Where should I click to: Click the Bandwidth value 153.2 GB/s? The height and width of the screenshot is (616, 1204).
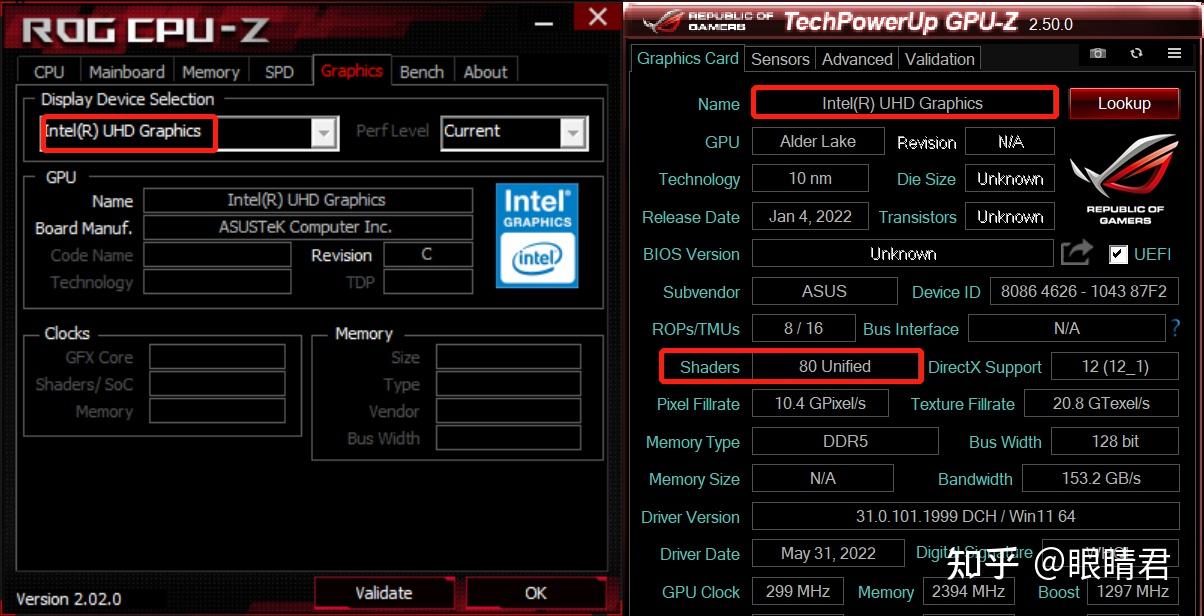click(1101, 478)
